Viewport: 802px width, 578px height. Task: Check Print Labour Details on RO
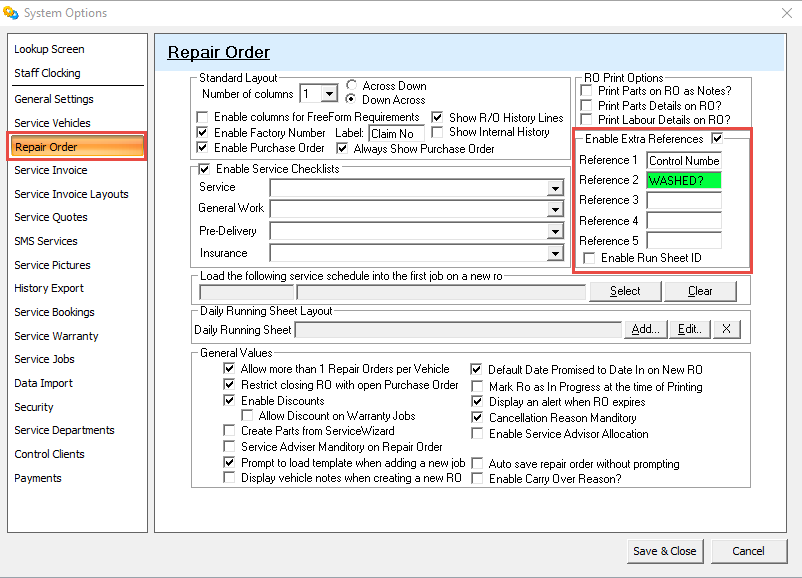click(x=587, y=120)
